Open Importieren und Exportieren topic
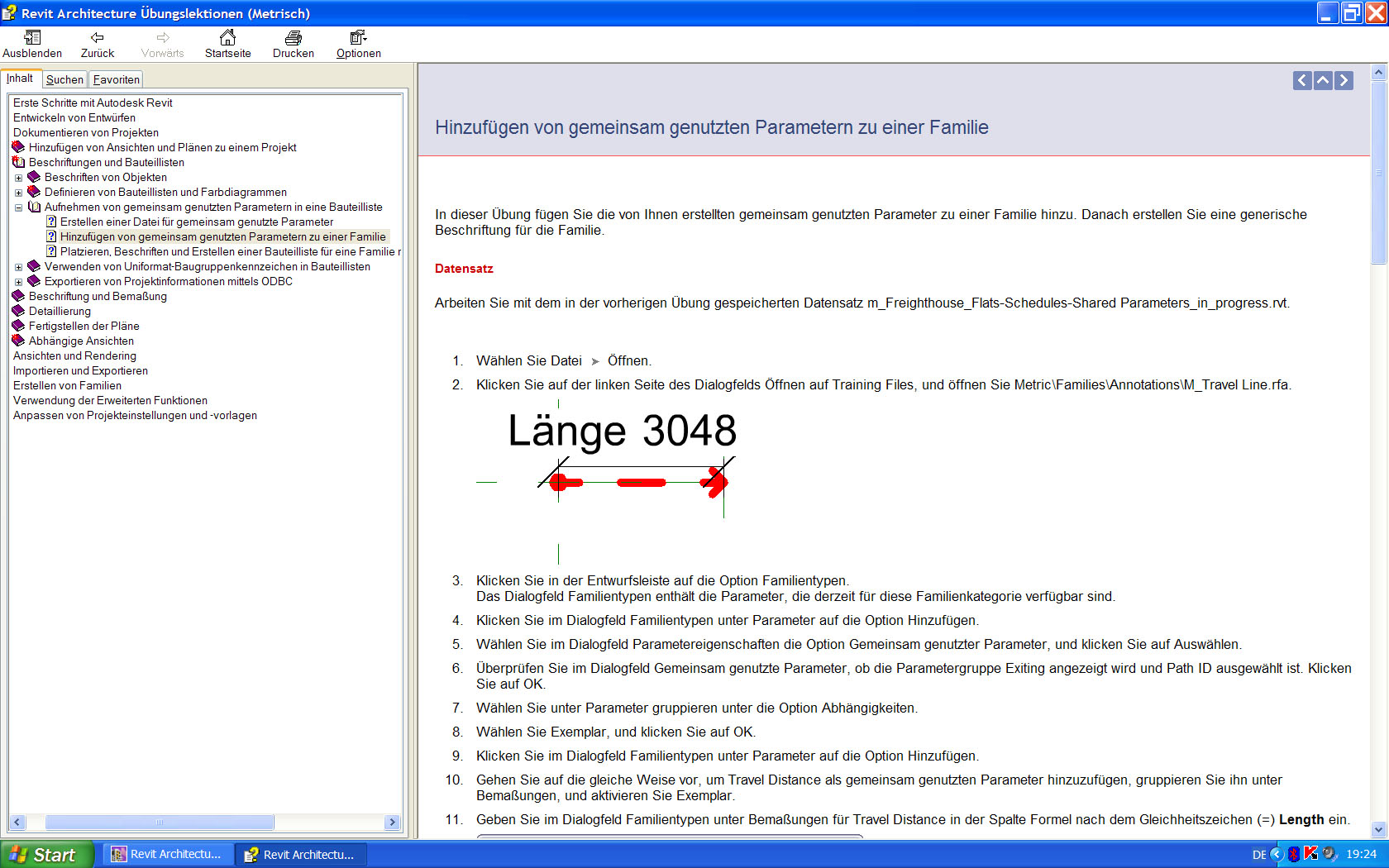The image size is (1389, 868). pyautogui.click(x=80, y=370)
